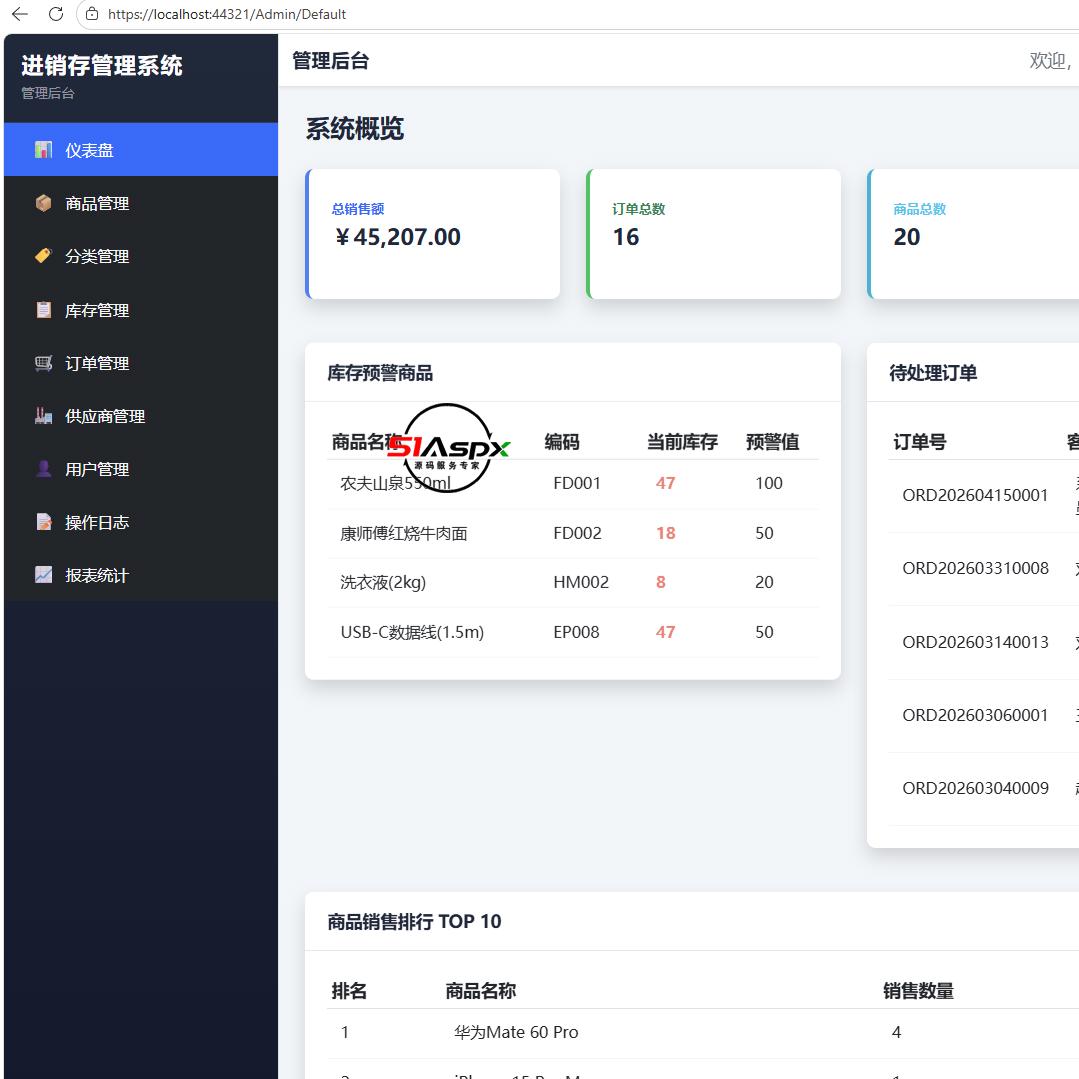Click the 进销存管理系统 sidebar title

101,65
